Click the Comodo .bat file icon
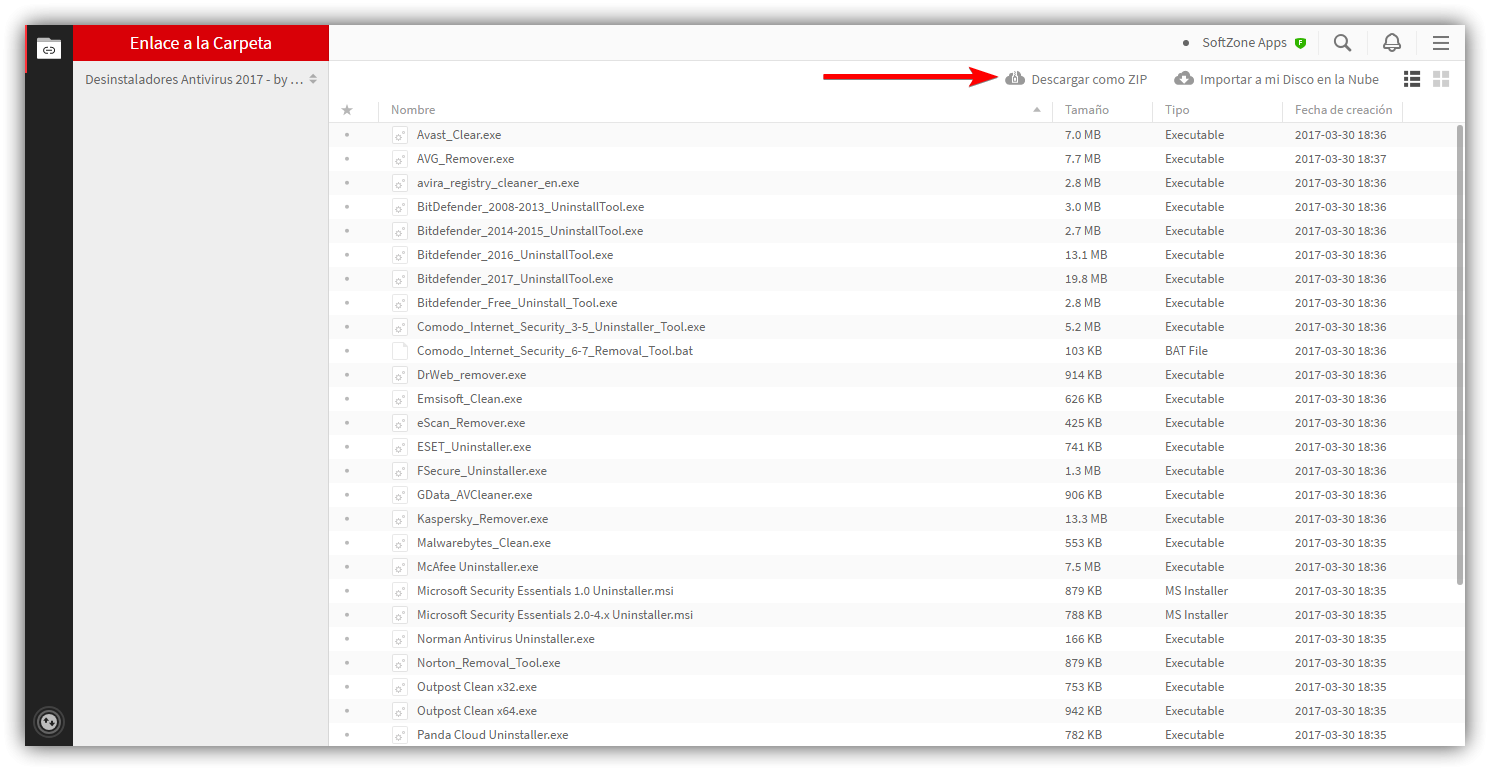The height and width of the screenshot is (771, 1490). pyautogui.click(x=400, y=351)
